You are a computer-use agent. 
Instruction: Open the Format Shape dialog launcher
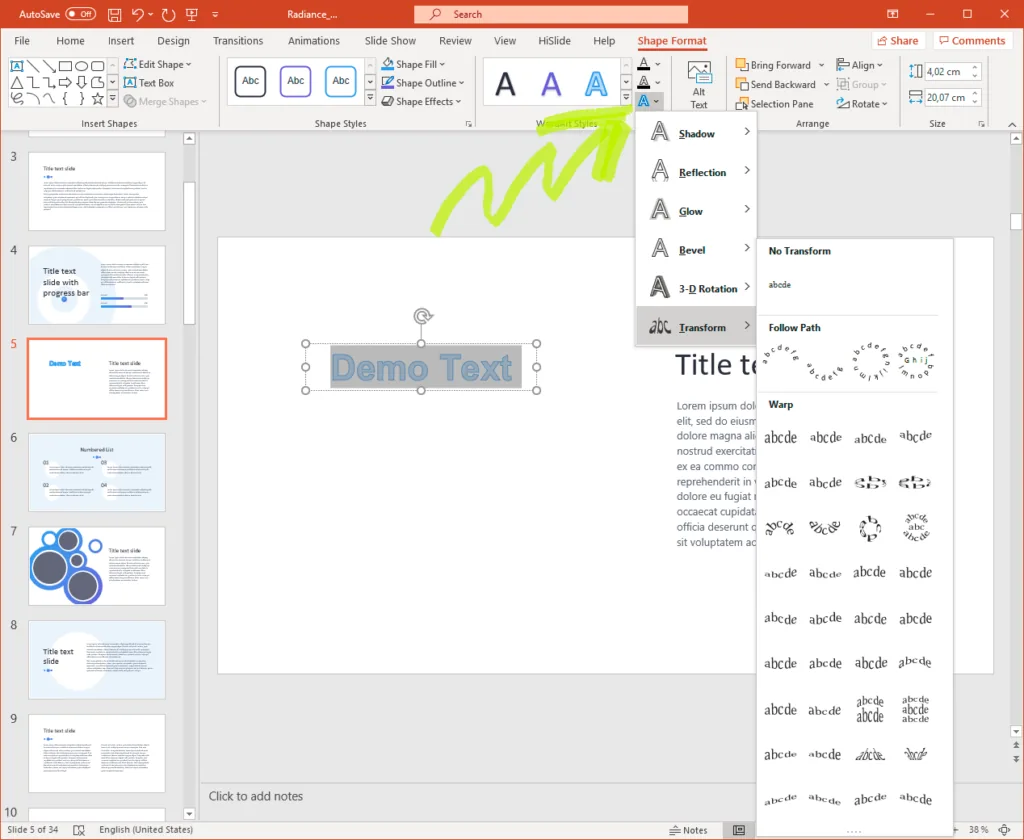pyautogui.click(x=468, y=123)
